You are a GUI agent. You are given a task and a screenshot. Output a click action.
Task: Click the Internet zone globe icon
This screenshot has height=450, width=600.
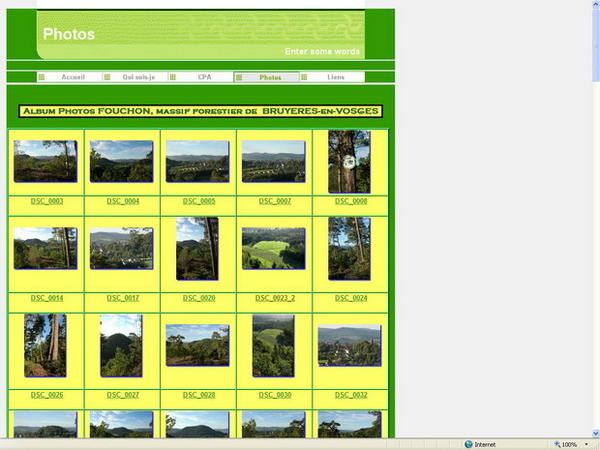click(x=468, y=444)
